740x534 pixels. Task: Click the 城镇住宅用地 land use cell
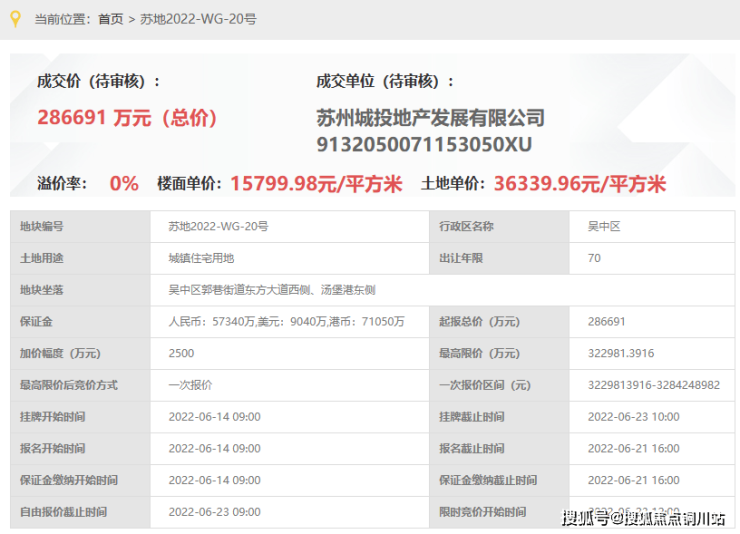coord(289,259)
